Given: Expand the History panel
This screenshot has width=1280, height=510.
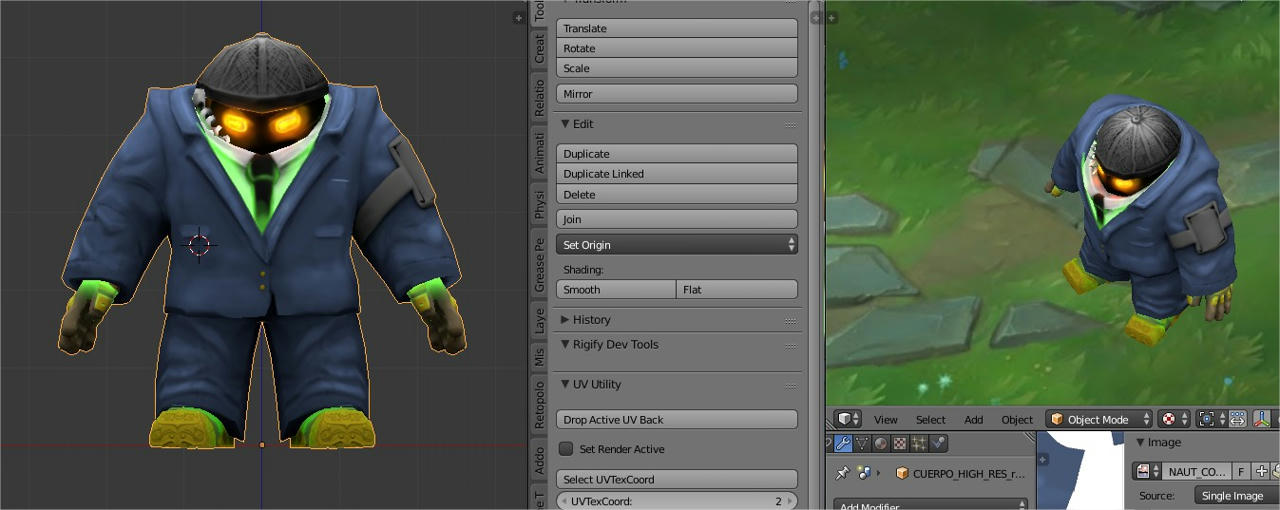Looking at the screenshot, I should (x=565, y=320).
